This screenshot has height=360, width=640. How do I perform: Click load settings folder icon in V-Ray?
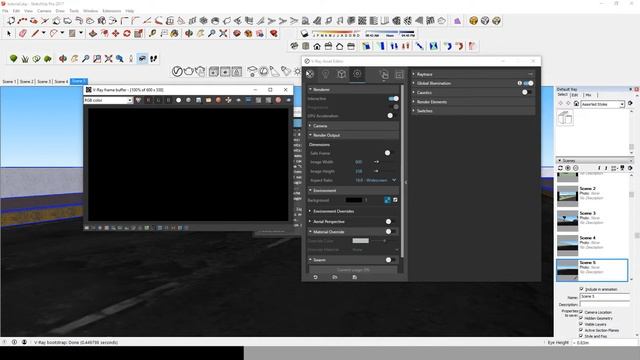point(335,277)
